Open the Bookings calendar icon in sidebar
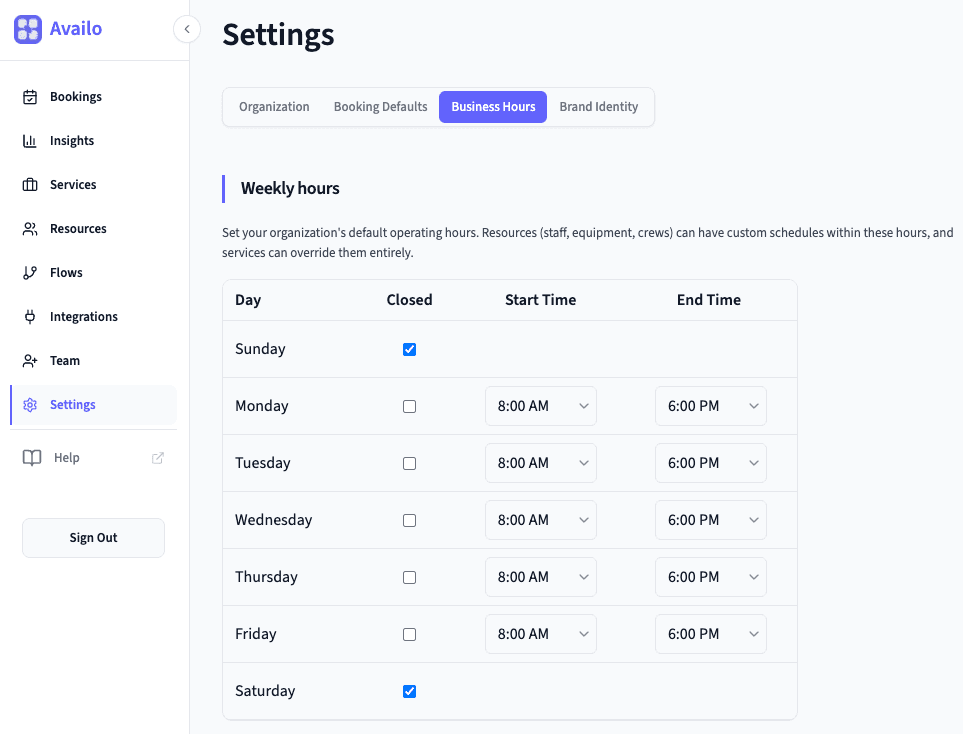Screen dimensions: 963x734 [x=29, y=96]
